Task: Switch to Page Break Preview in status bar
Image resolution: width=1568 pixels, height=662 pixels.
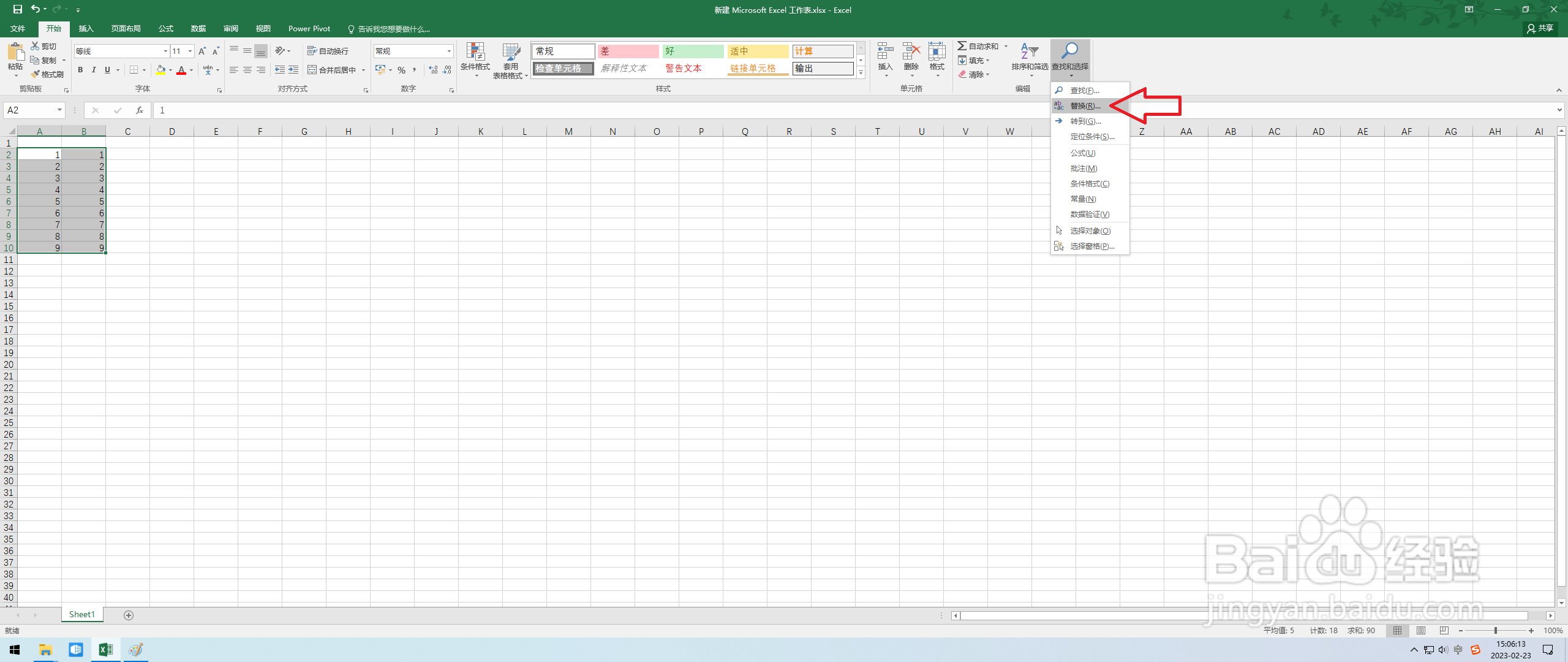Action: click(1444, 630)
